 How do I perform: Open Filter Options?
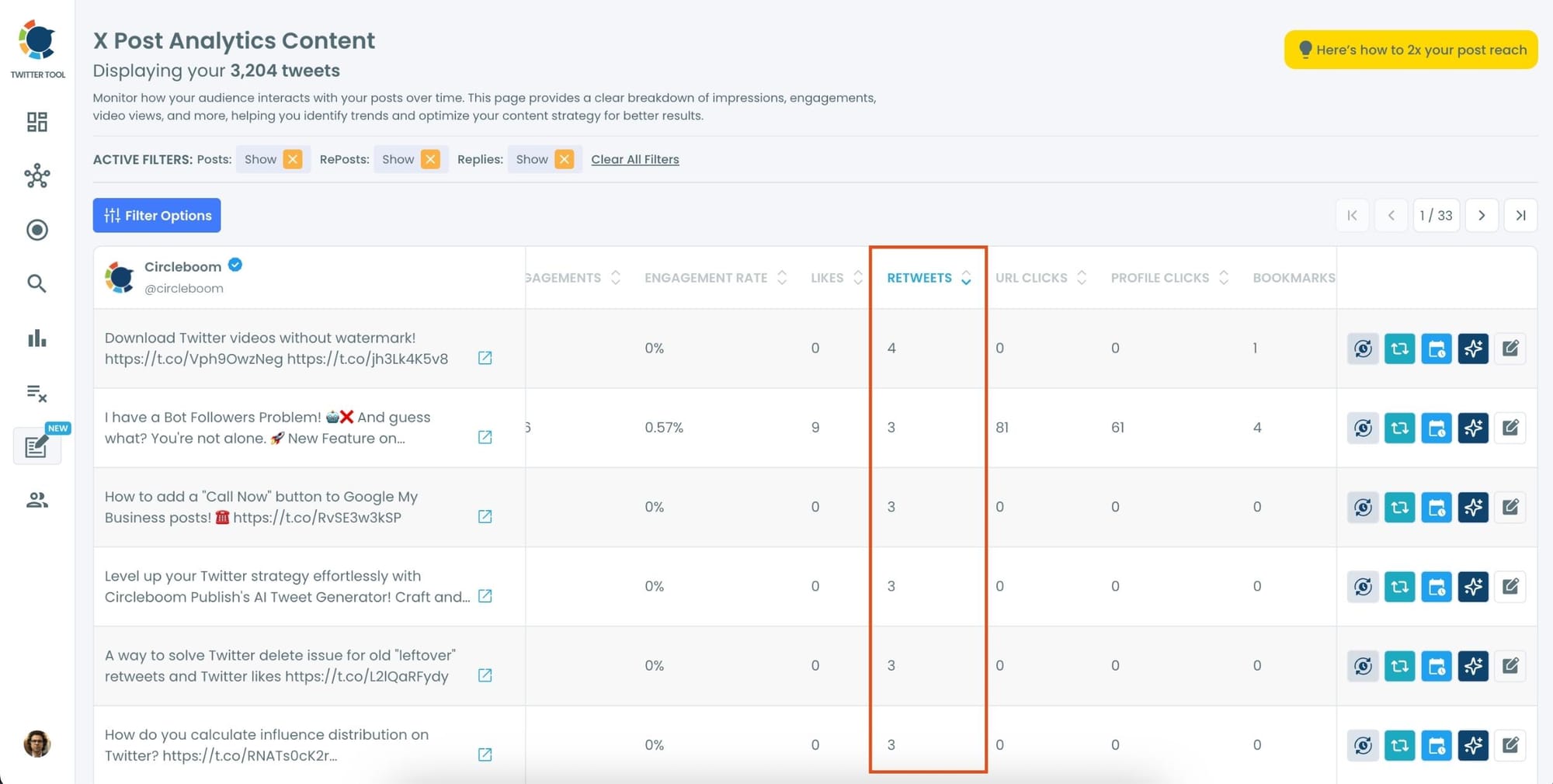(x=157, y=215)
